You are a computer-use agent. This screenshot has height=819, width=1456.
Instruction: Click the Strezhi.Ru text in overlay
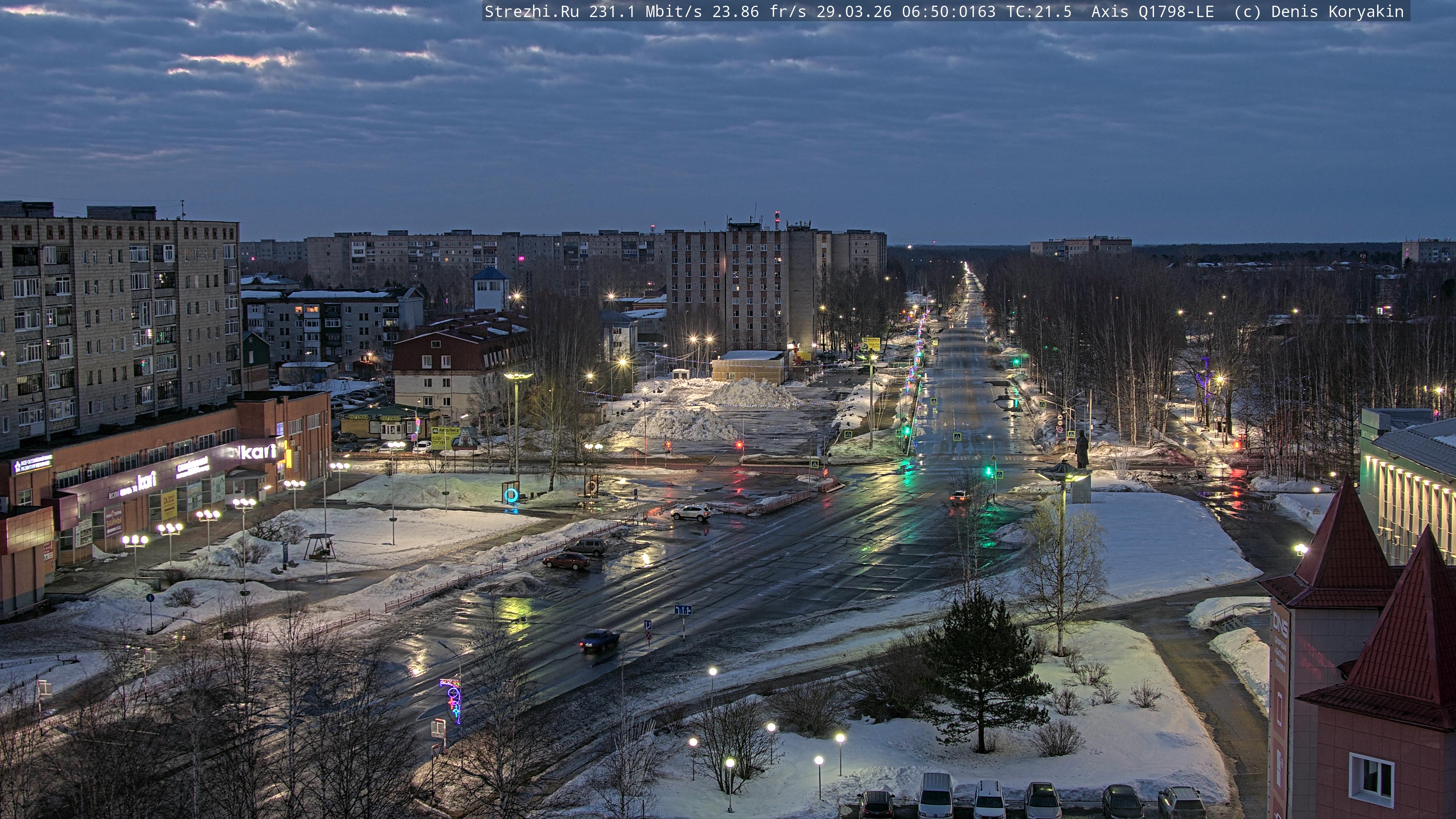tap(531, 11)
